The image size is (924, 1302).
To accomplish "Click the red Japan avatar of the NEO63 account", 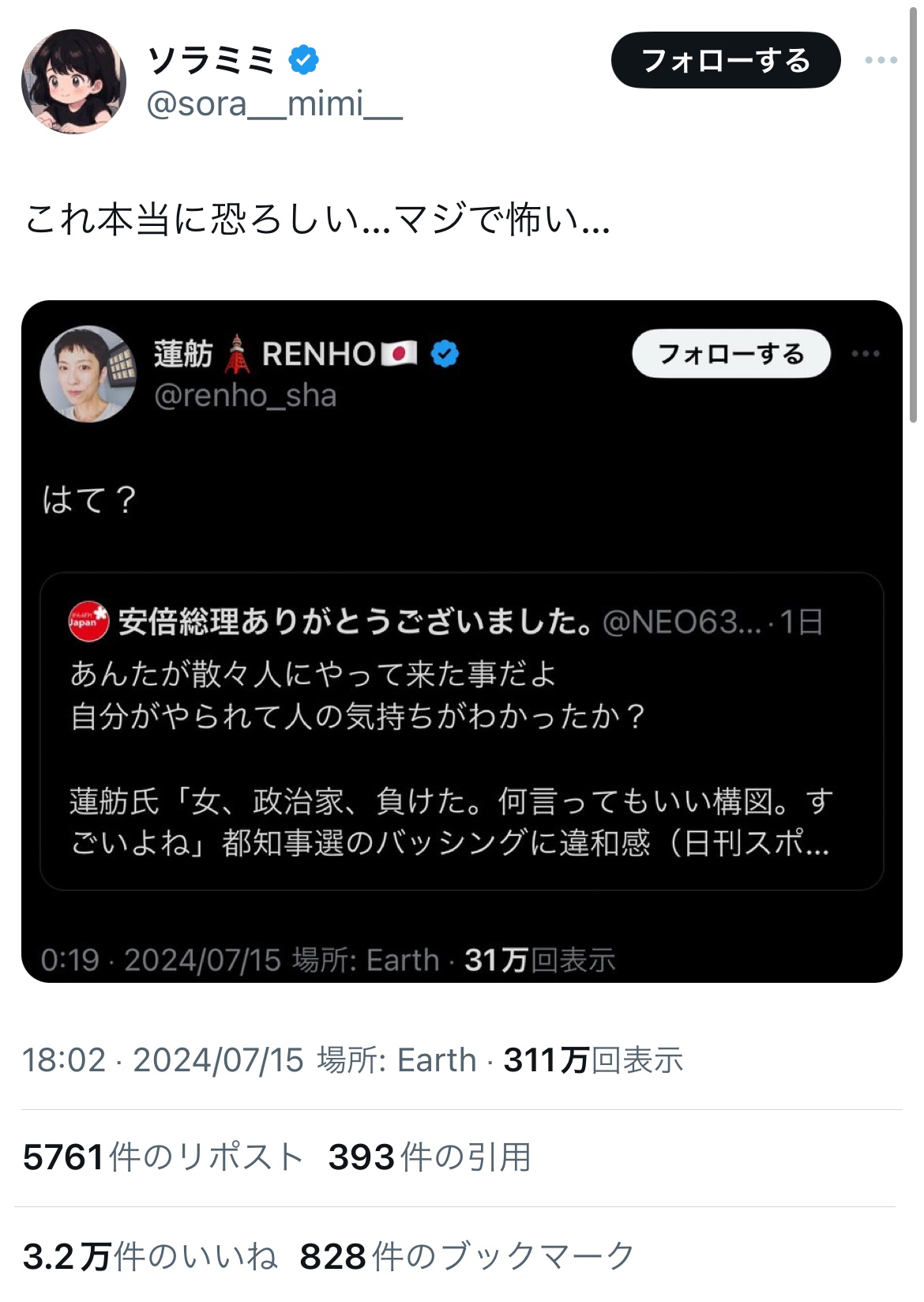I will point(88,621).
